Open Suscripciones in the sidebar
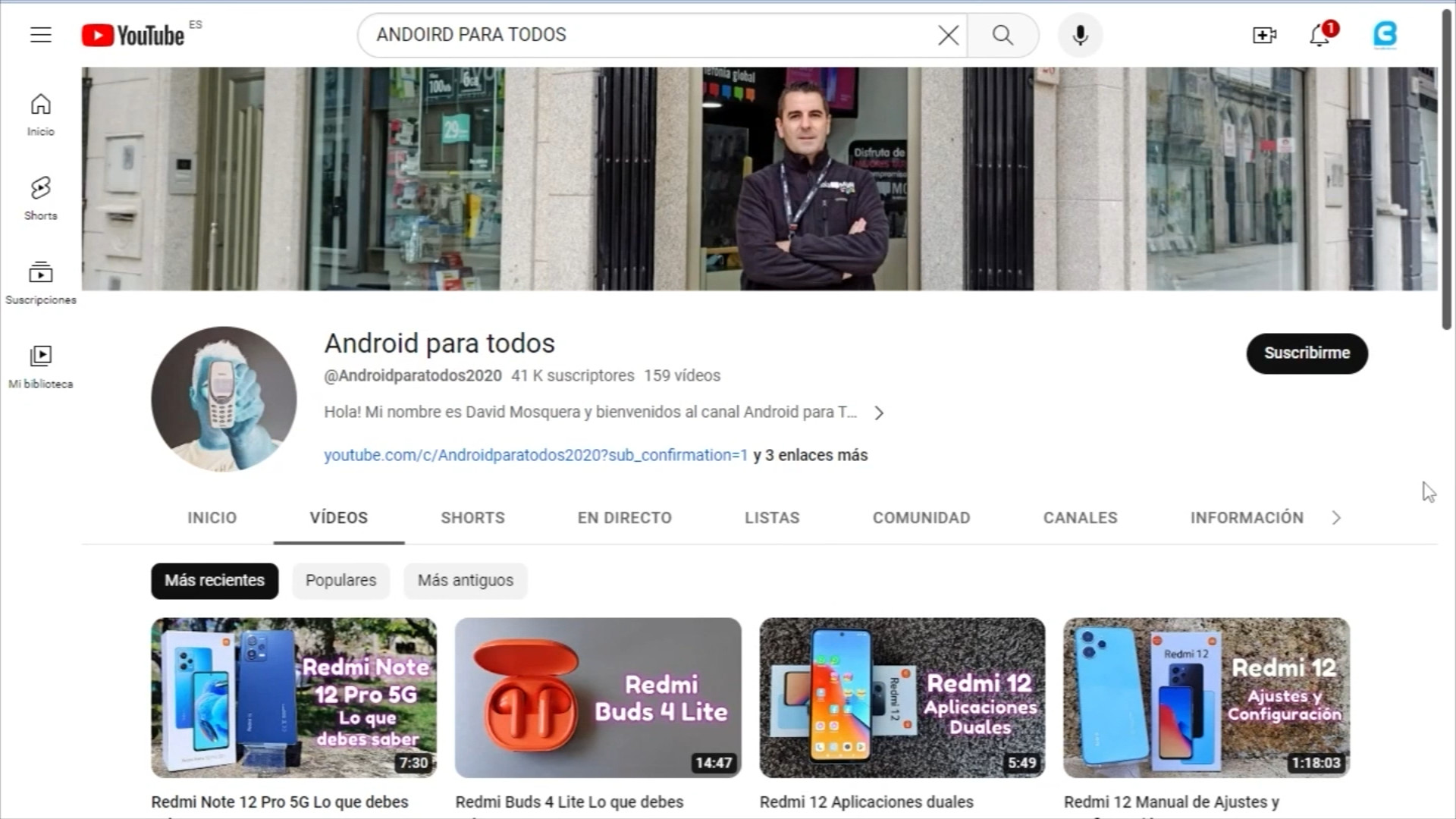This screenshot has width=1456, height=819. point(41,283)
